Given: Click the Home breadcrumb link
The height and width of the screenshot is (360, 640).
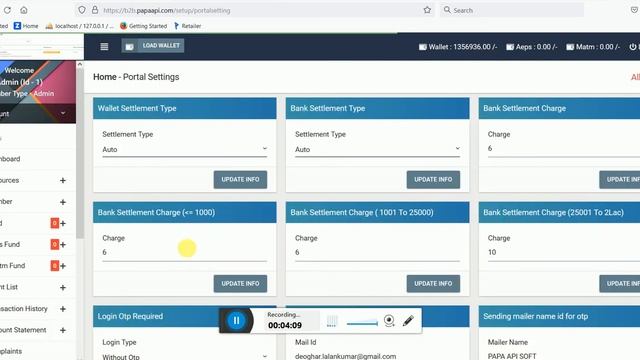Looking at the screenshot, I should (104, 77).
